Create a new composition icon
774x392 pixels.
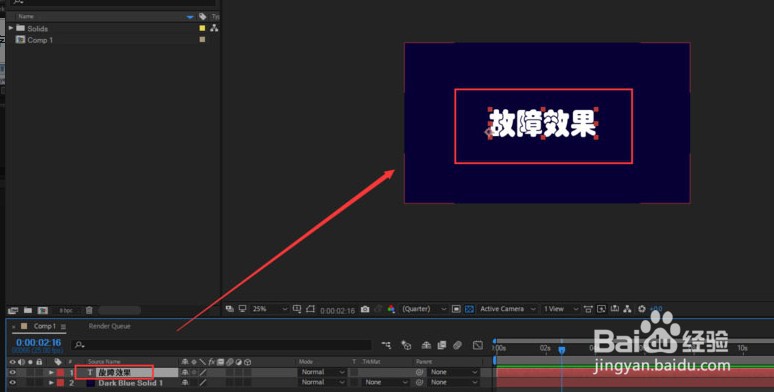click(x=43, y=310)
